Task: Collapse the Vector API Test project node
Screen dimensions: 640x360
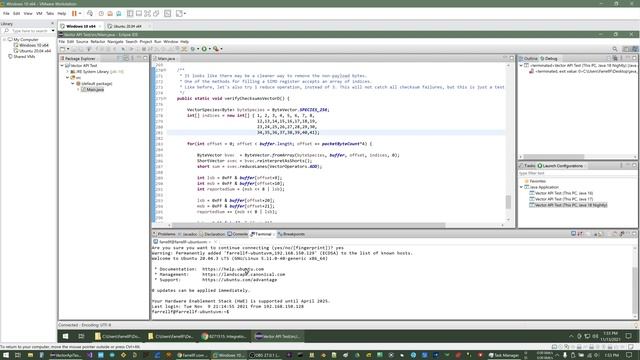Action: [62, 66]
